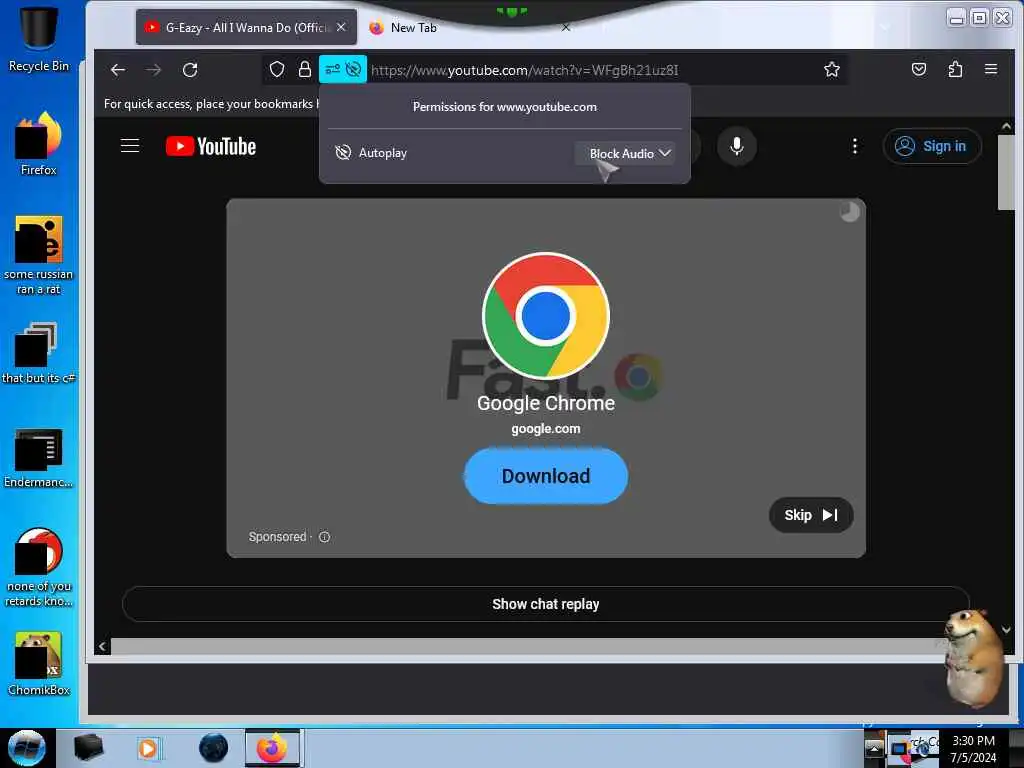1024x768 pixels.
Task: Search with voice via microphone icon
Action: (x=737, y=146)
